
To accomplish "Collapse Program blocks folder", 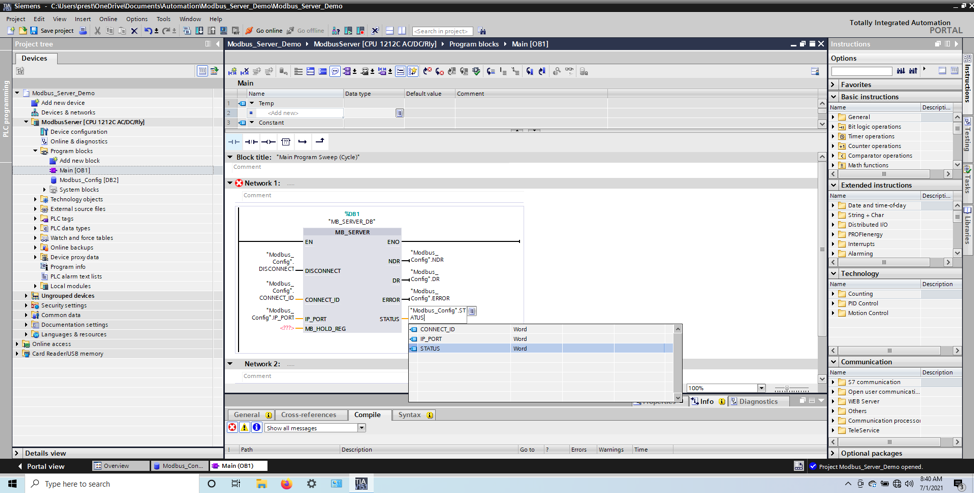I will (35, 151).
